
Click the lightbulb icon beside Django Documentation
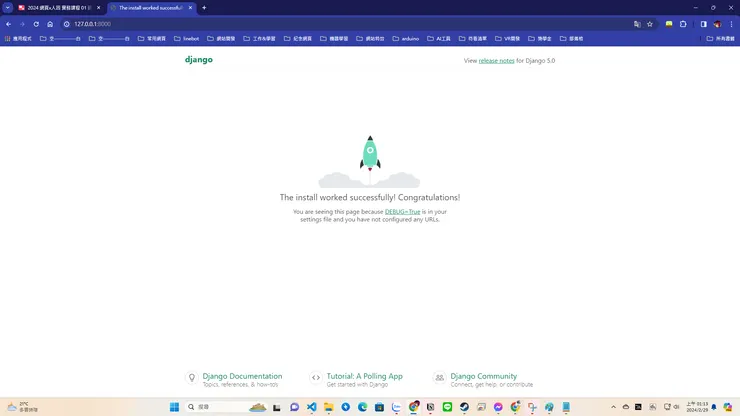192,377
